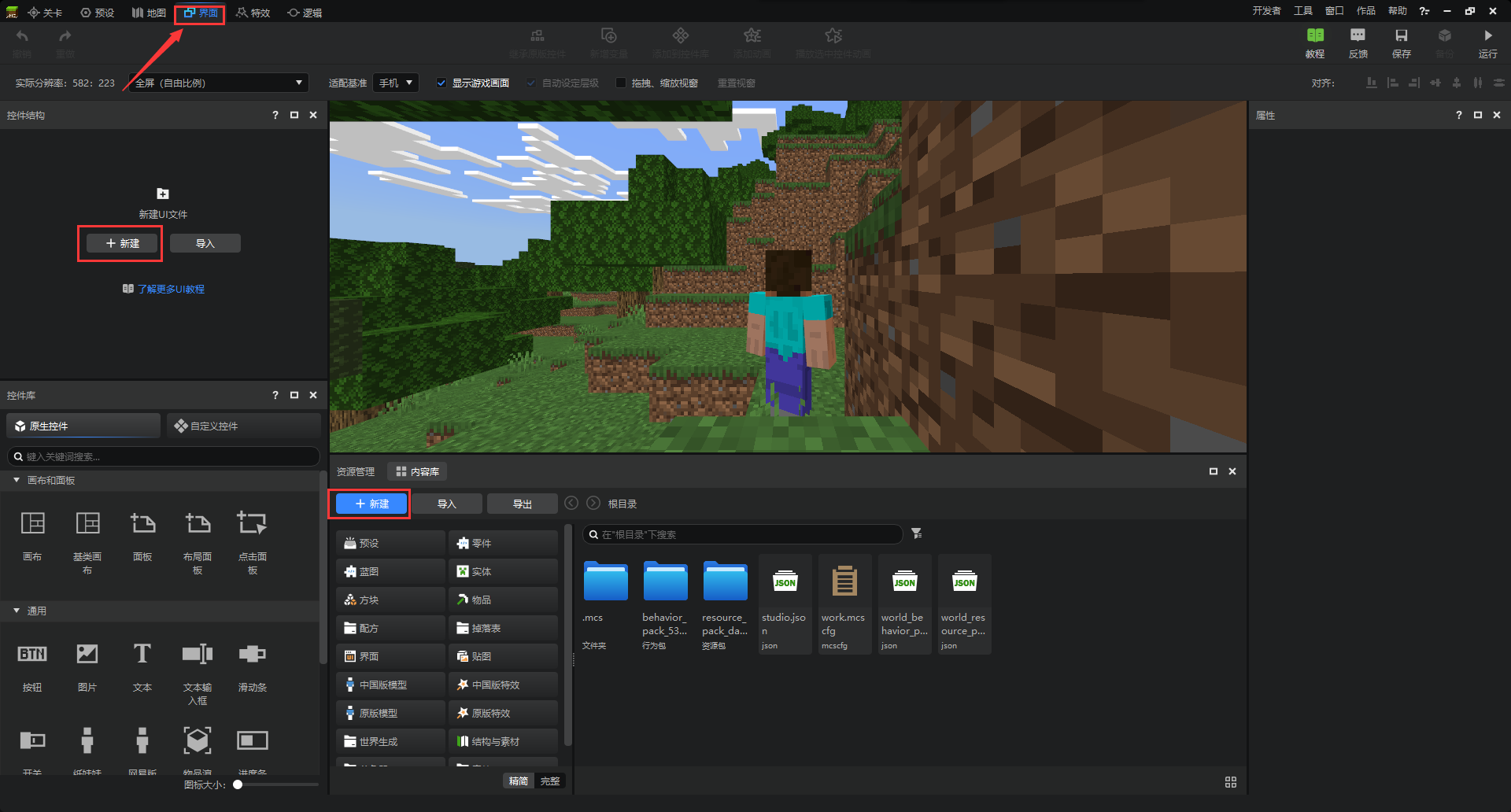Click the control library keyword search field
The height and width of the screenshot is (812, 1511).
[164, 456]
